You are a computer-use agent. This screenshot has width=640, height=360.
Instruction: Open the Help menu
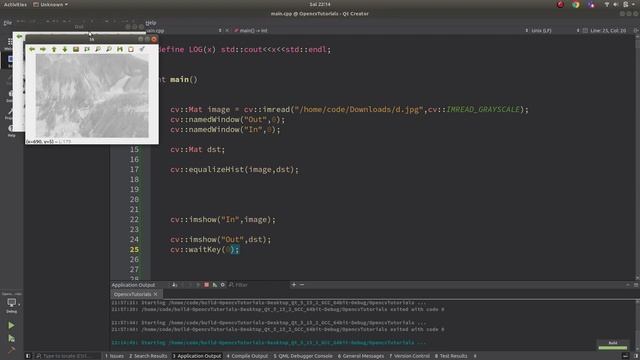pyautogui.click(x=151, y=23)
